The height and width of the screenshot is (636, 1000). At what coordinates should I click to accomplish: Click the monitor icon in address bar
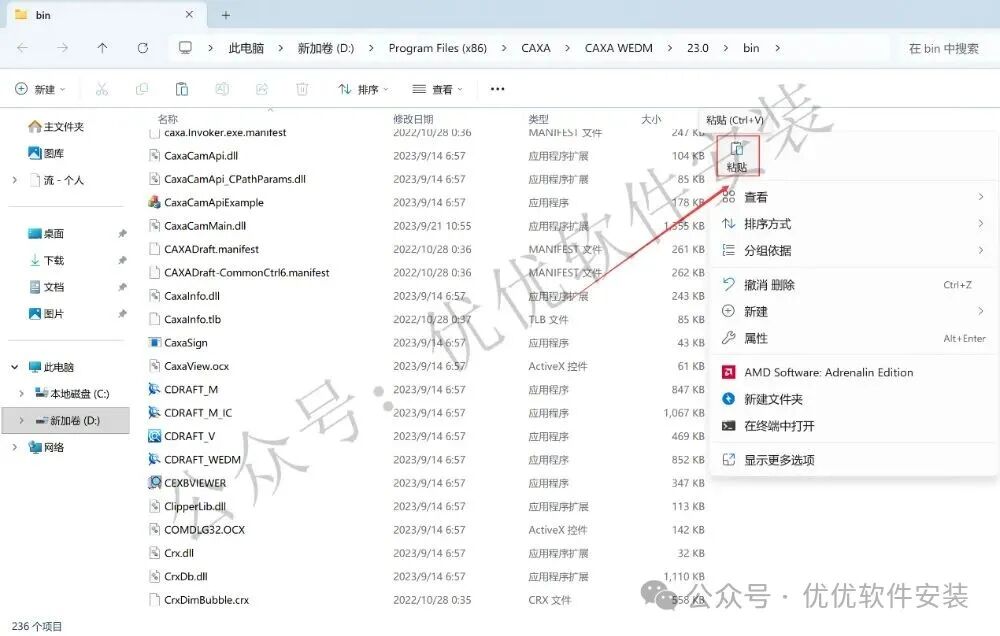point(185,48)
